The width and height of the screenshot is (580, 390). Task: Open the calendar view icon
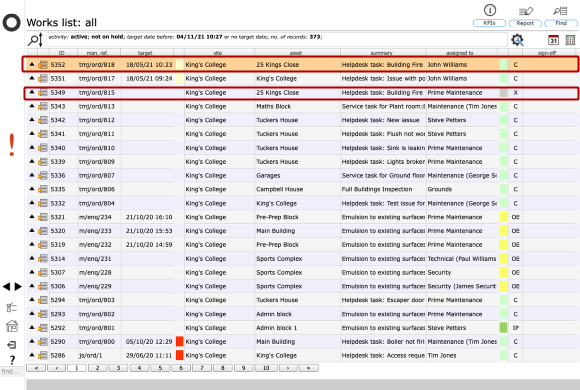pyautogui.click(x=553, y=40)
